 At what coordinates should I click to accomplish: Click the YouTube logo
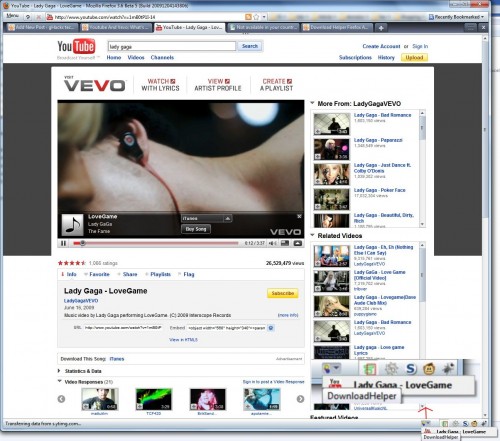coord(76,46)
